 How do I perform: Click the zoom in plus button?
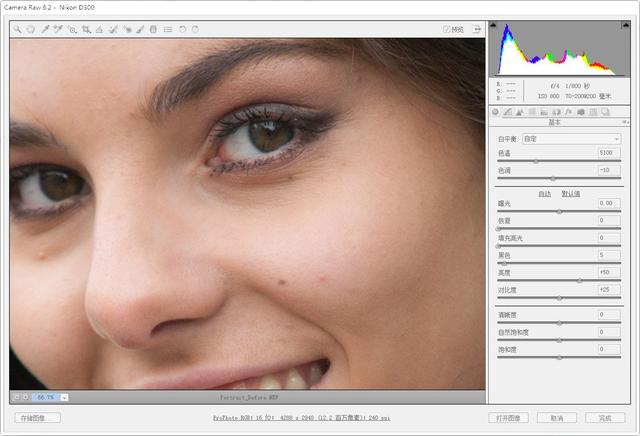[26, 397]
